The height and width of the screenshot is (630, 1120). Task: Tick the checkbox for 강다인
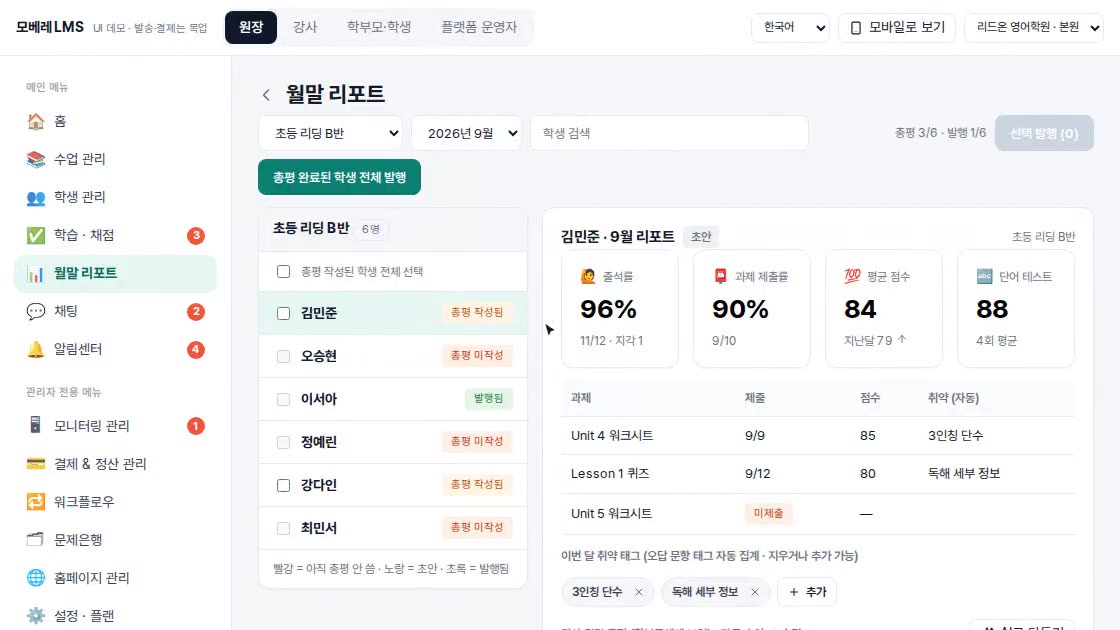[x=284, y=486]
